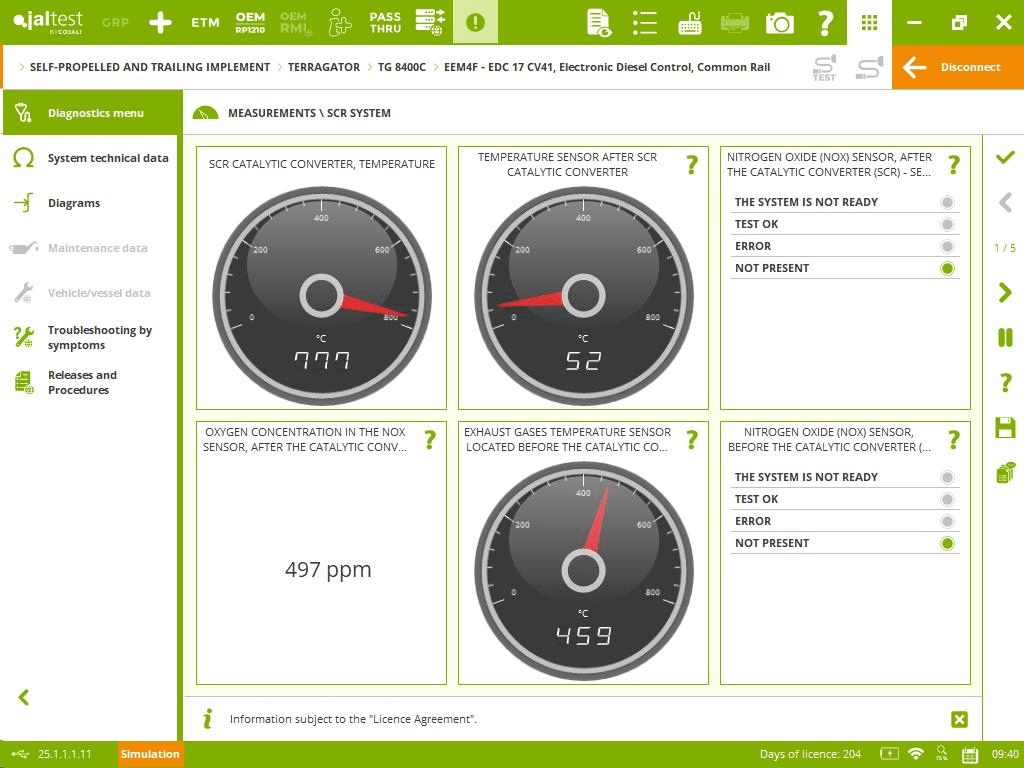
Task: Click the Disconnect button
Action: coord(957,67)
